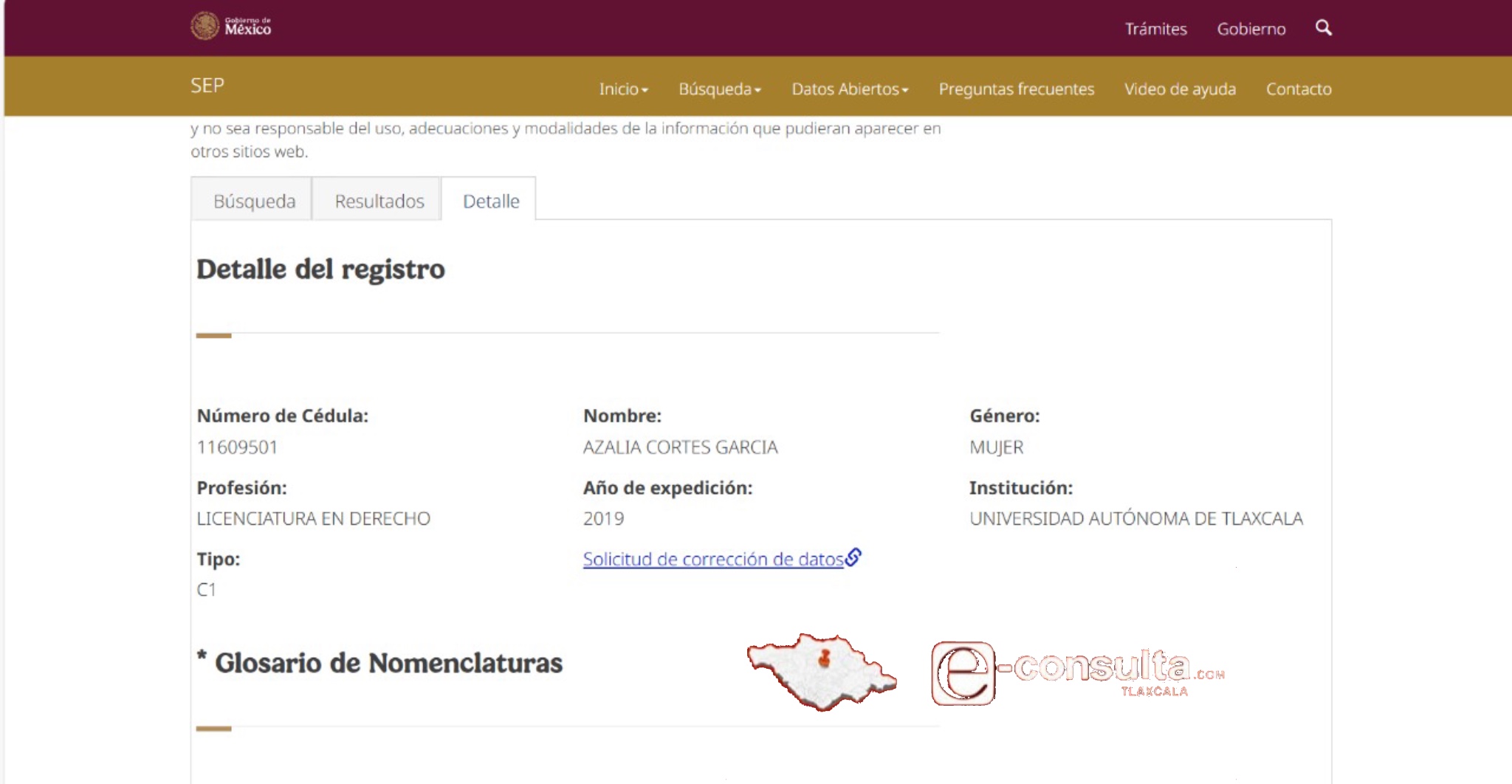Switch to the Búsqueda tab
Viewport: 1512px width, 784px height.
tap(254, 201)
